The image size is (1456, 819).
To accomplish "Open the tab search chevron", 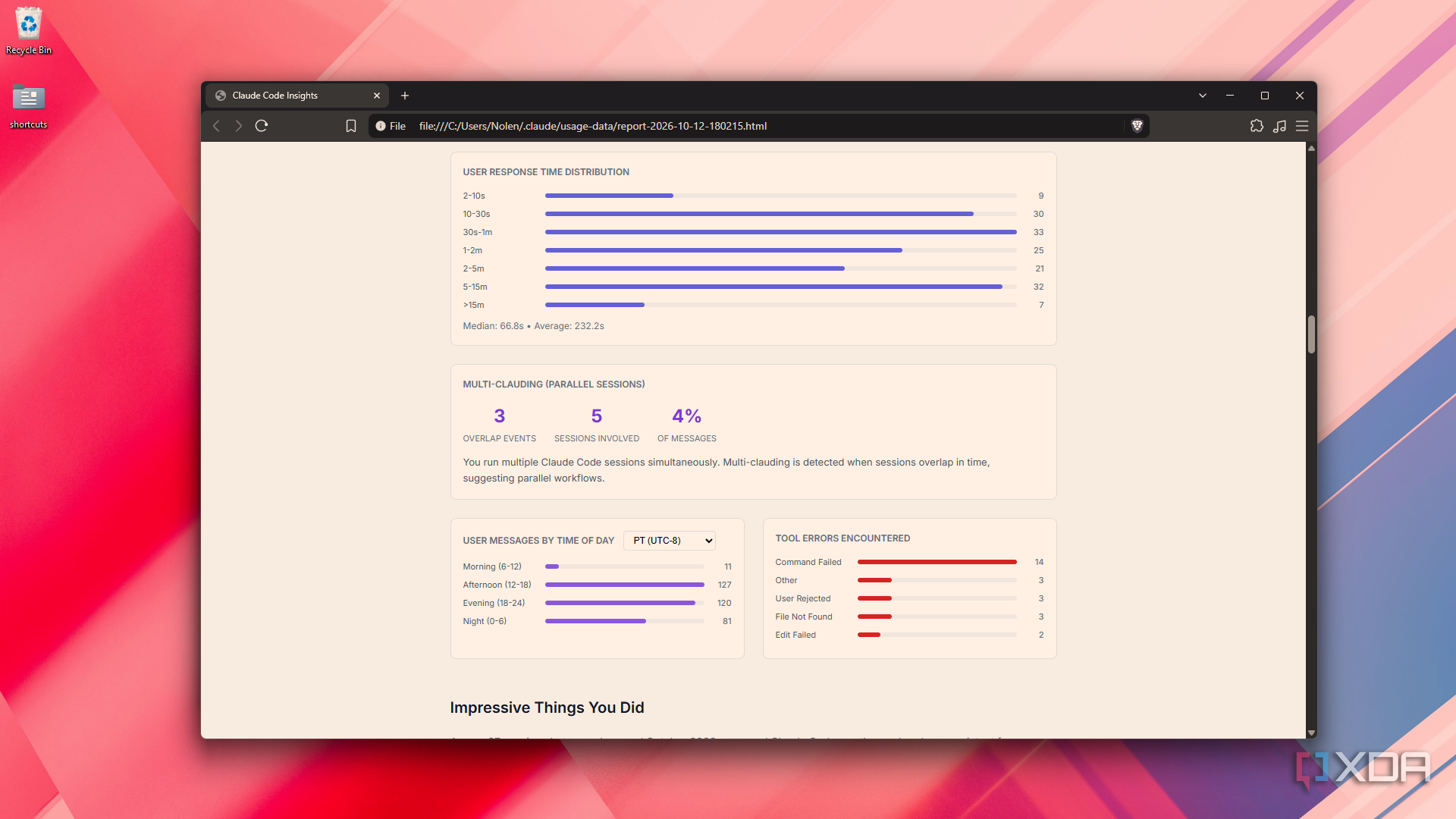I will pyautogui.click(x=1203, y=96).
